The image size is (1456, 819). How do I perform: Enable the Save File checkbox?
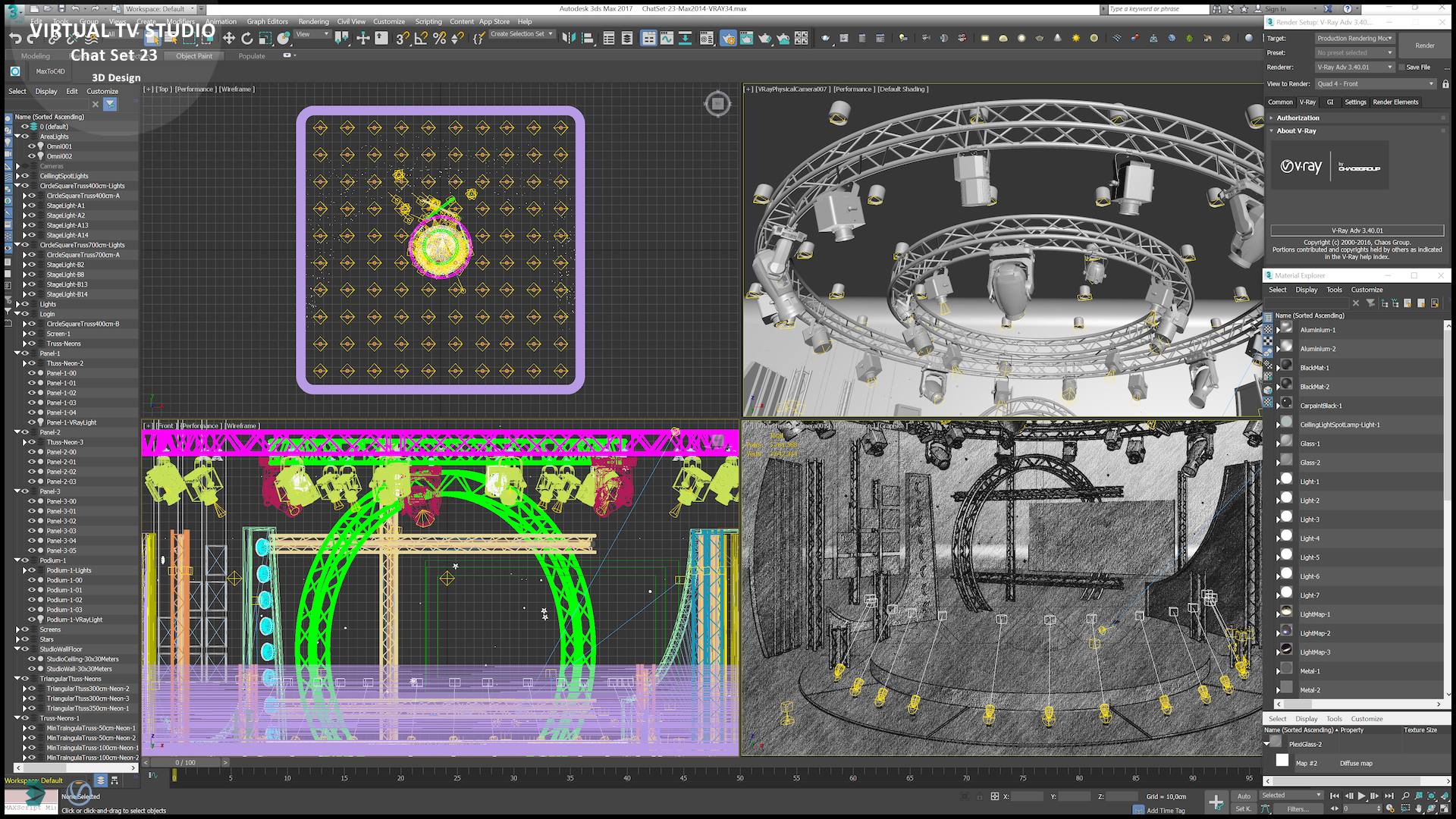[x=1402, y=67]
